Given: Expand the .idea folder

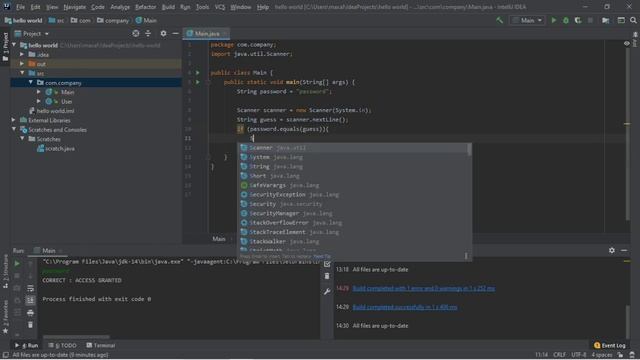Looking at the screenshot, I should pos(22,54).
